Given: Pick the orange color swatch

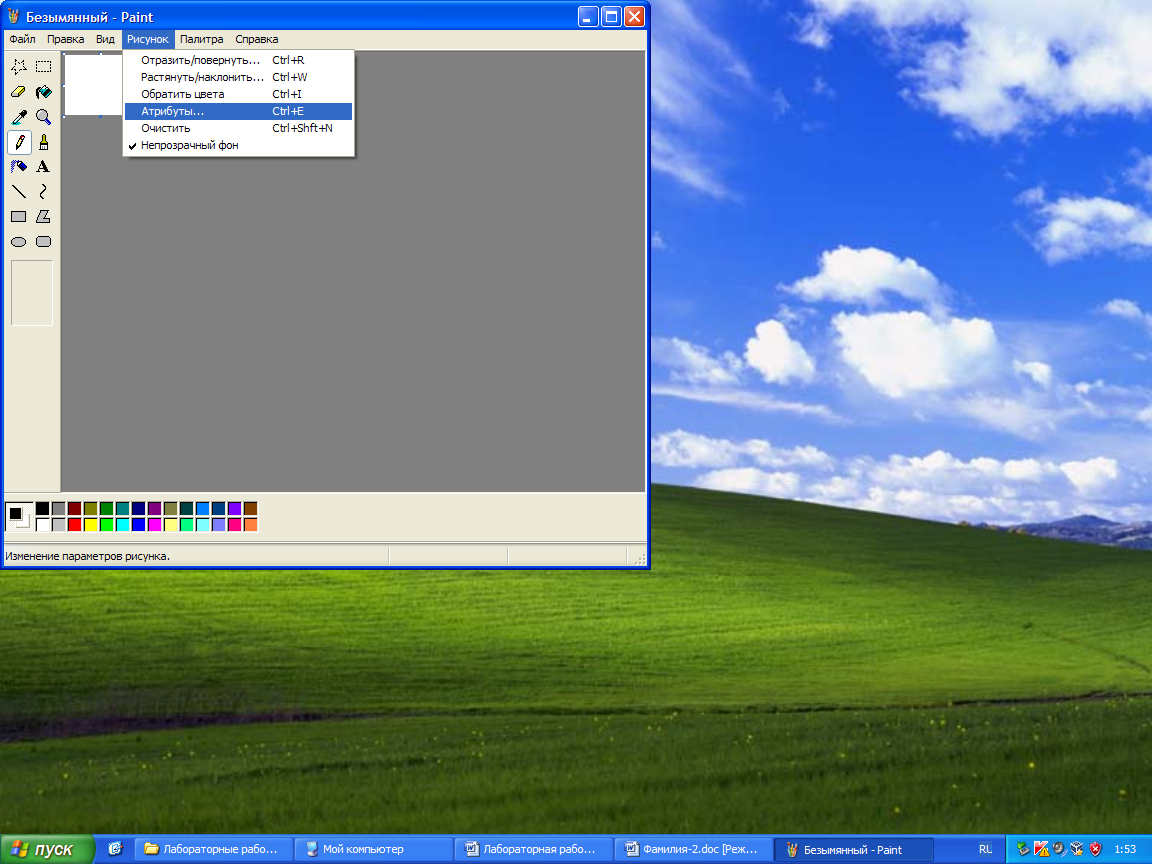Looking at the screenshot, I should [x=251, y=525].
